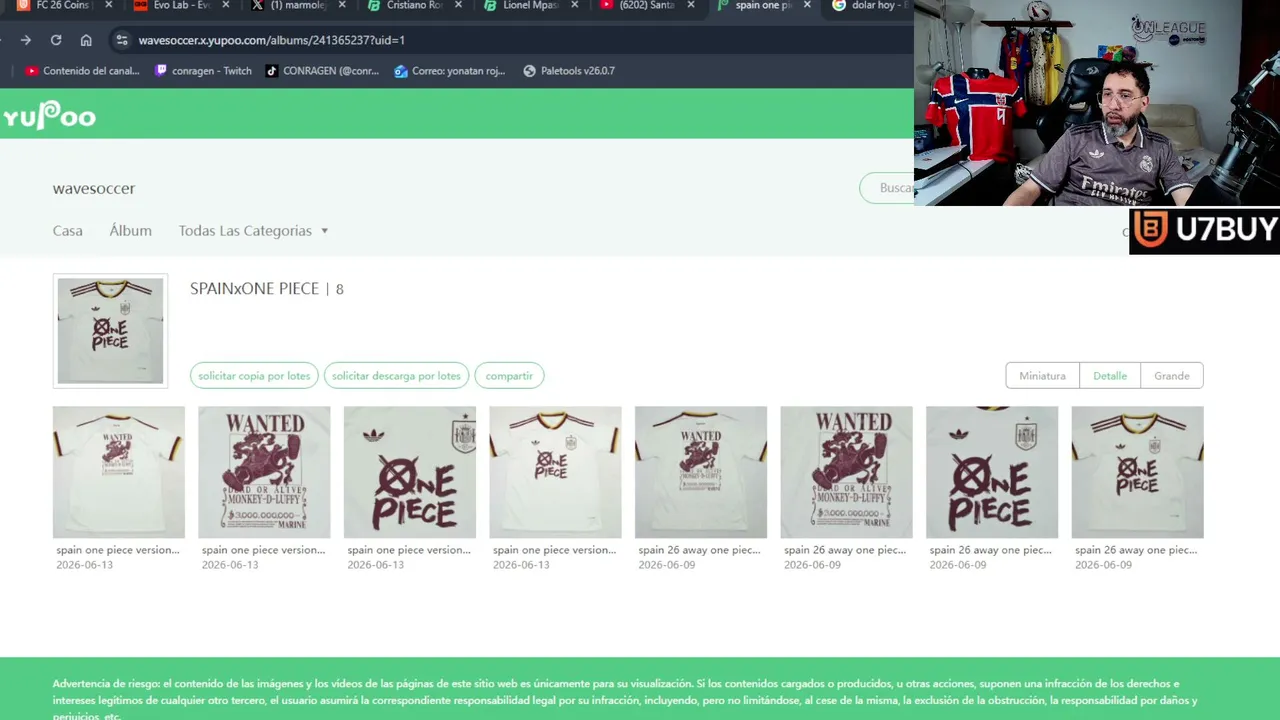The width and height of the screenshot is (1280, 720).
Task: Open 2026-06-09 full-shirt Wanted print thumbnail
Action: (701, 472)
